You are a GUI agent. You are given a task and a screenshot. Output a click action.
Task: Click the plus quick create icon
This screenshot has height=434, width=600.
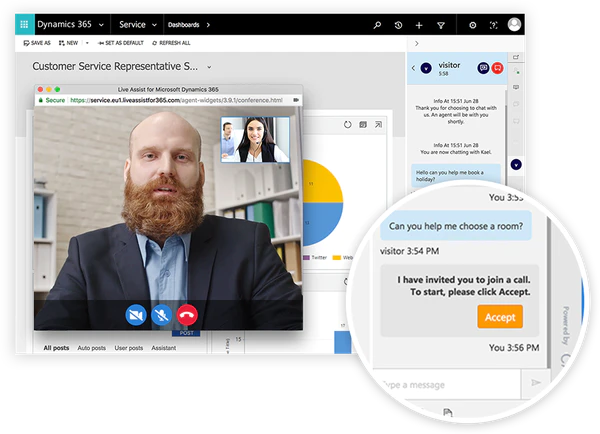[x=419, y=25]
